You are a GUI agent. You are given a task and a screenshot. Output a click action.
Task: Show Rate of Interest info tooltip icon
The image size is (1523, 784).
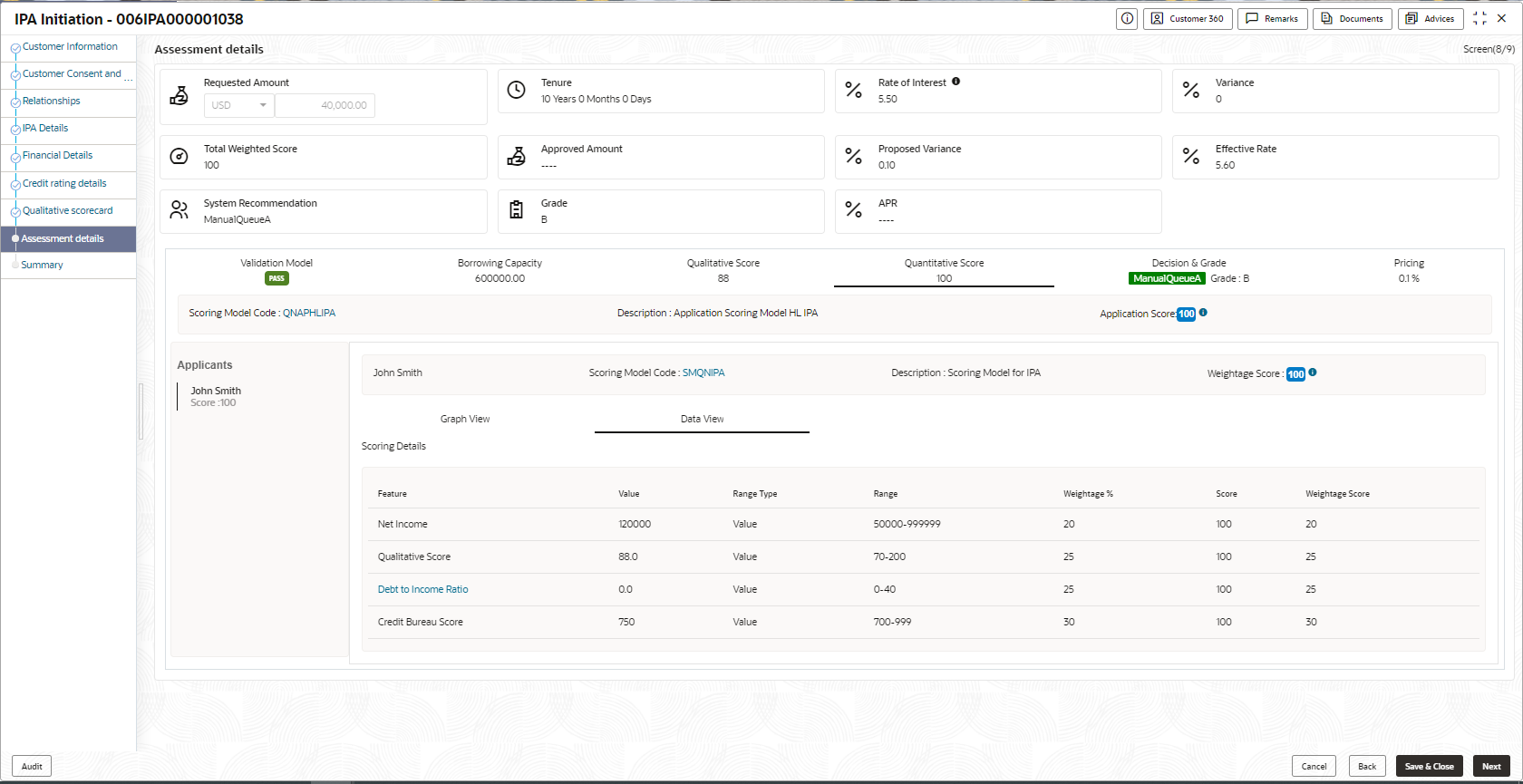click(956, 82)
